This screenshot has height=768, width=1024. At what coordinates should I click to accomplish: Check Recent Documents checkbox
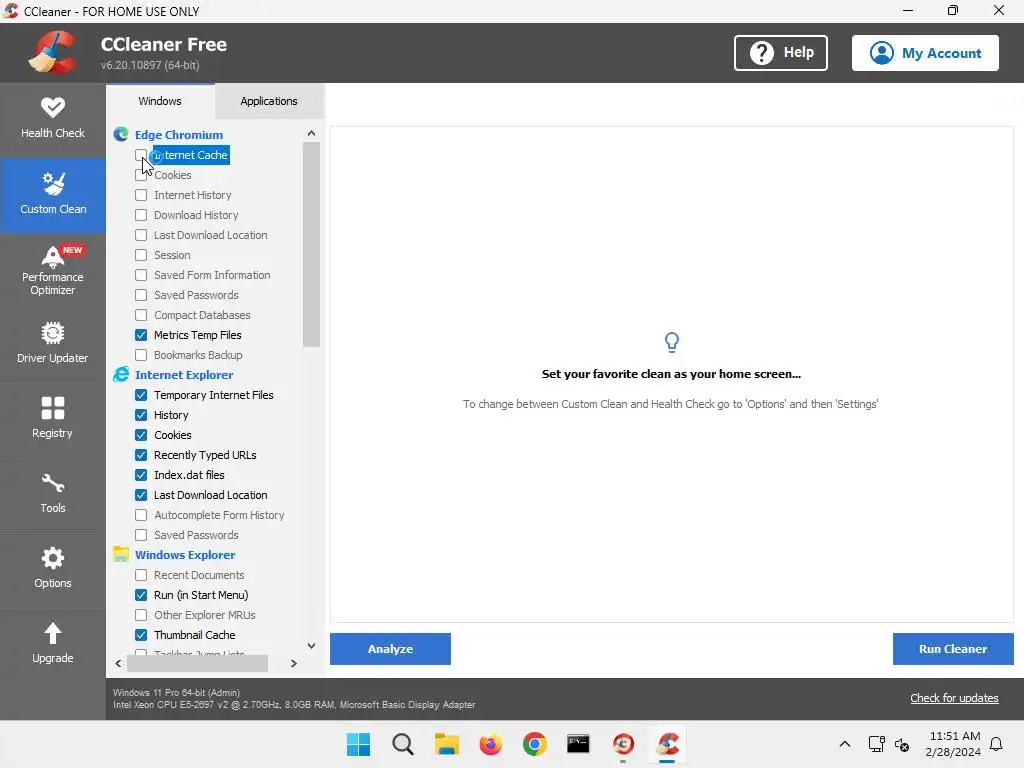click(x=141, y=575)
